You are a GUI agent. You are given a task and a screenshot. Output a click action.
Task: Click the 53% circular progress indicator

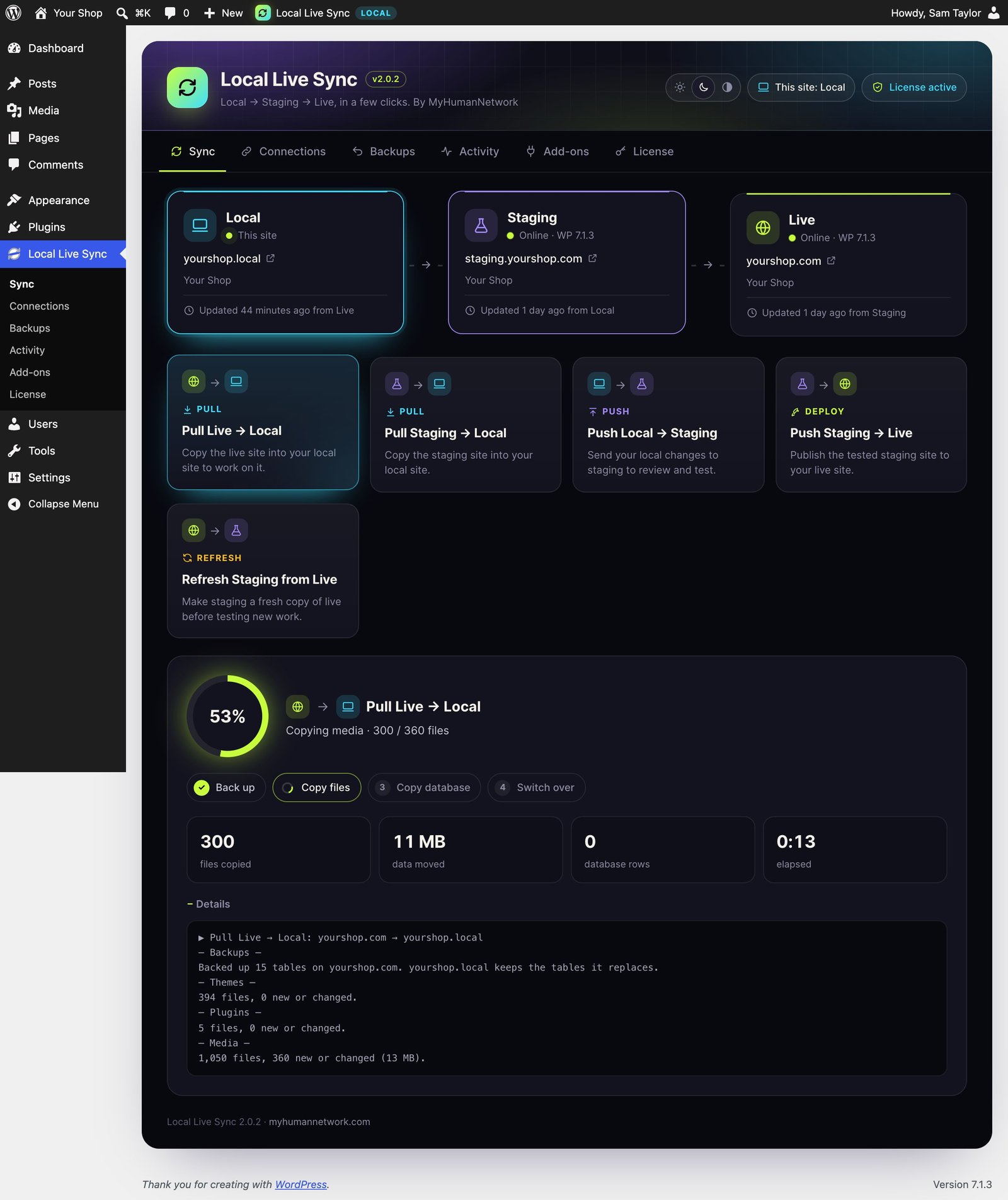point(227,716)
